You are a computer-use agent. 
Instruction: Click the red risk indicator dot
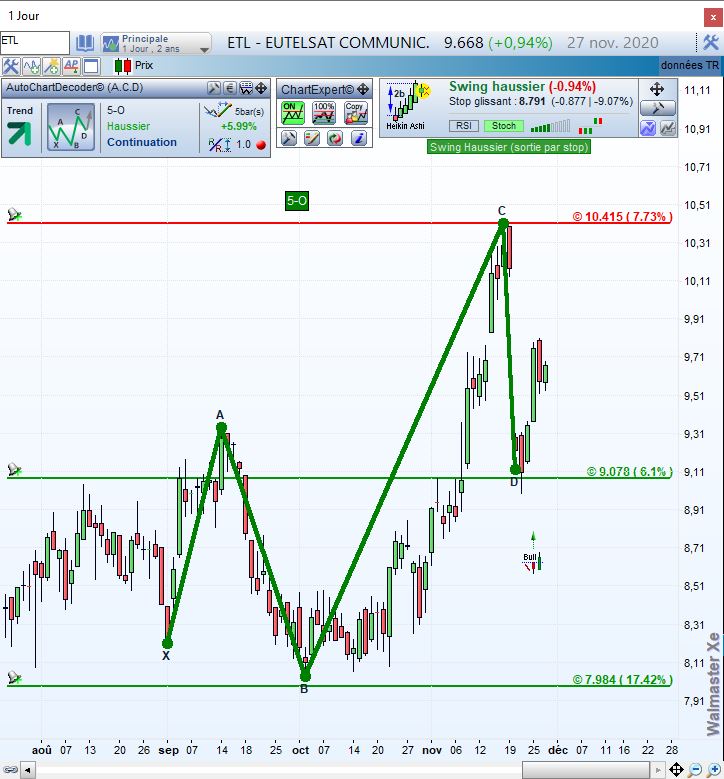[x=261, y=145]
